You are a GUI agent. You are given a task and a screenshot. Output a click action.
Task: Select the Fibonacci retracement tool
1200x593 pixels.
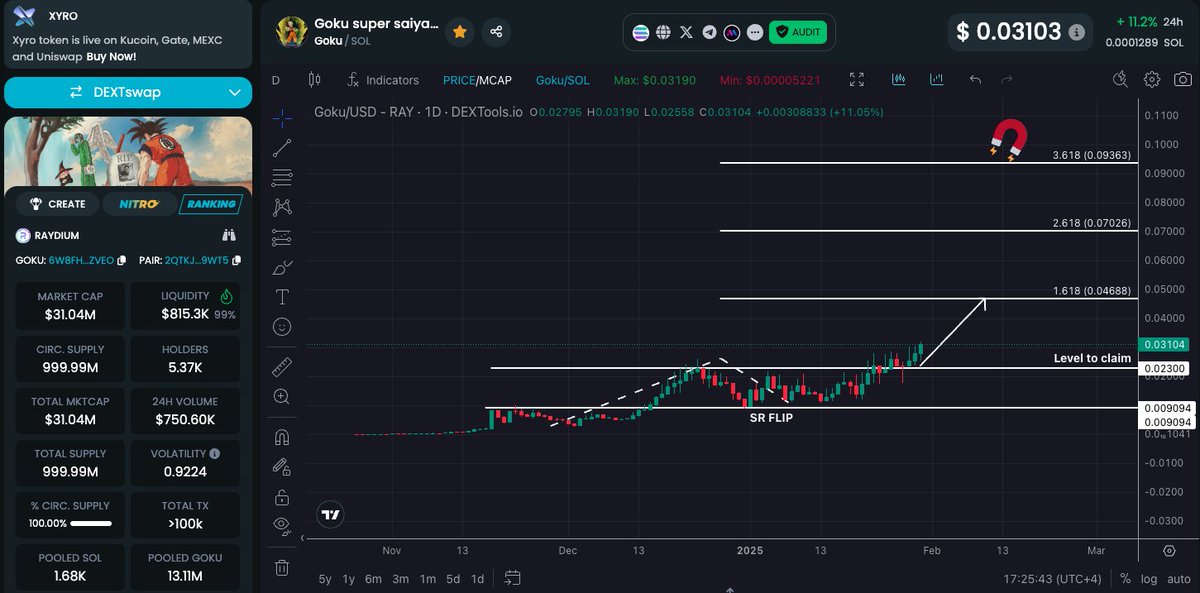tap(282, 178)
